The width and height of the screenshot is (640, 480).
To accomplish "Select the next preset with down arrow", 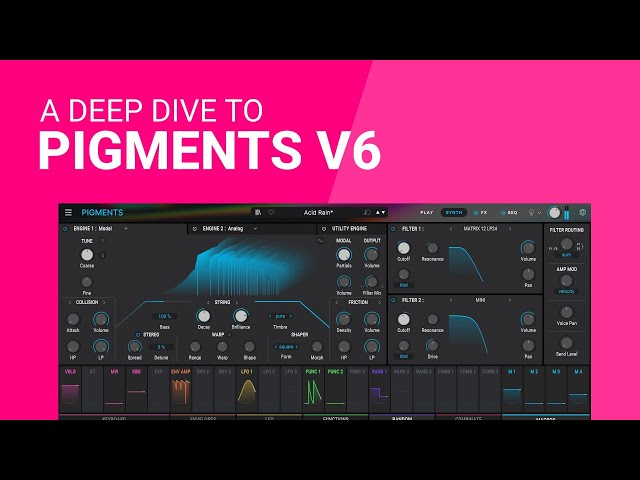I will coord(383,212).
